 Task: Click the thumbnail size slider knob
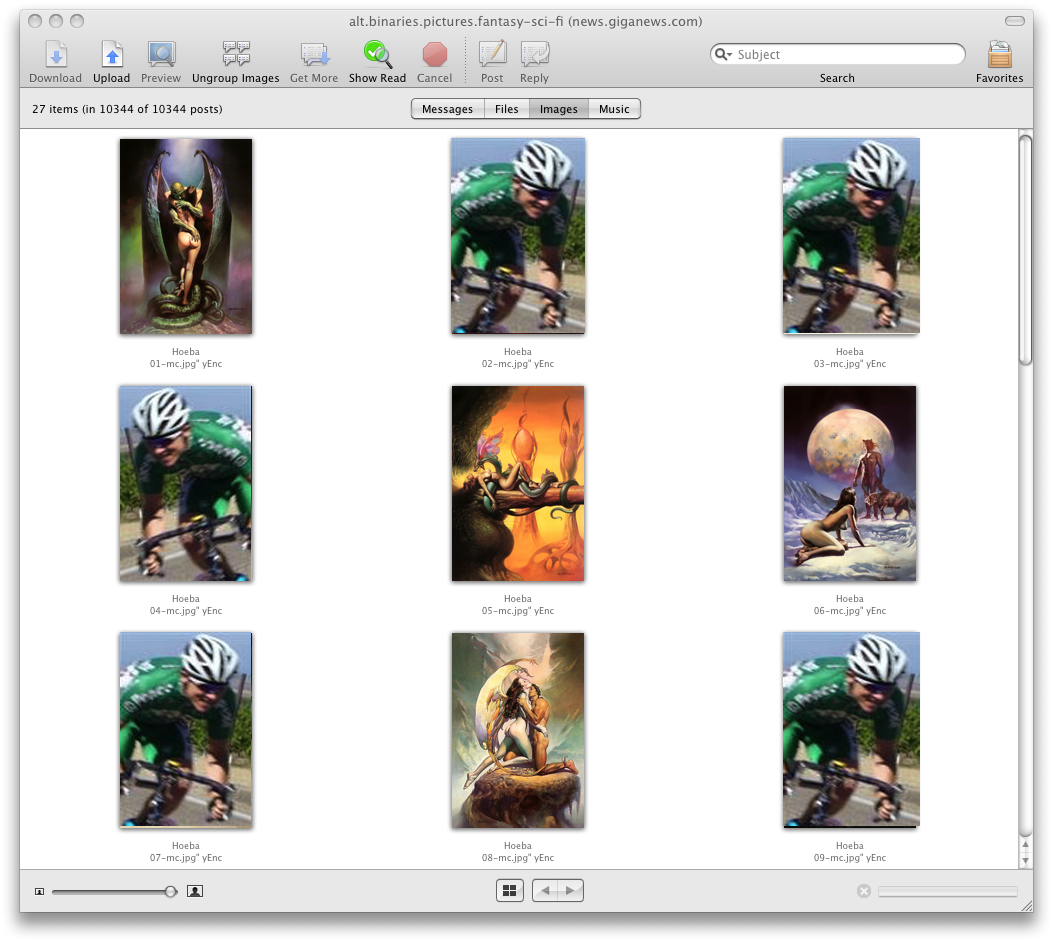tap(171, 892)
